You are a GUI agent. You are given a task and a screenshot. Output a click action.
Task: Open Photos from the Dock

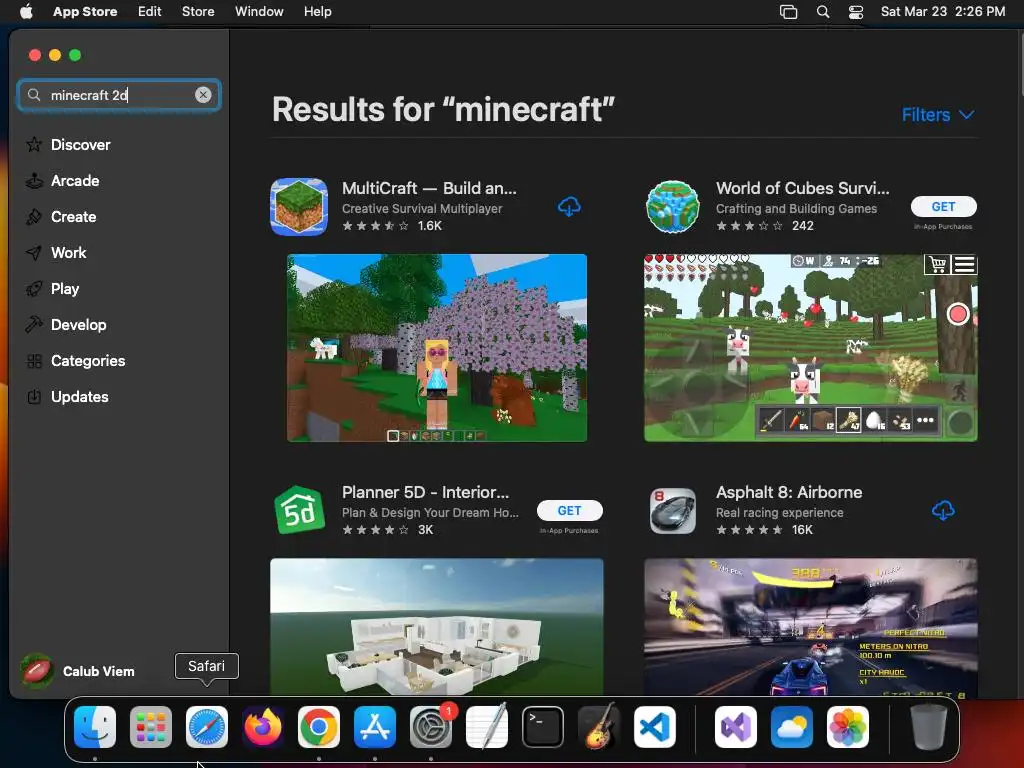[x=848, y=727]
